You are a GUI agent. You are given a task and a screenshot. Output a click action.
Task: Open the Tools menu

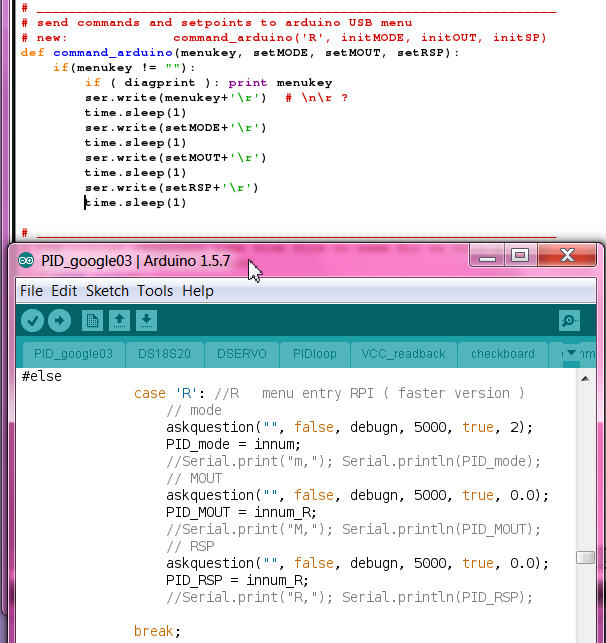[155, 291]
